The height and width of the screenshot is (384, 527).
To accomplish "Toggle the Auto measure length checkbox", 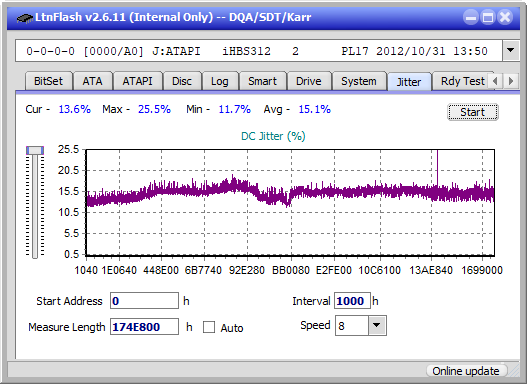I will [209, 327].
